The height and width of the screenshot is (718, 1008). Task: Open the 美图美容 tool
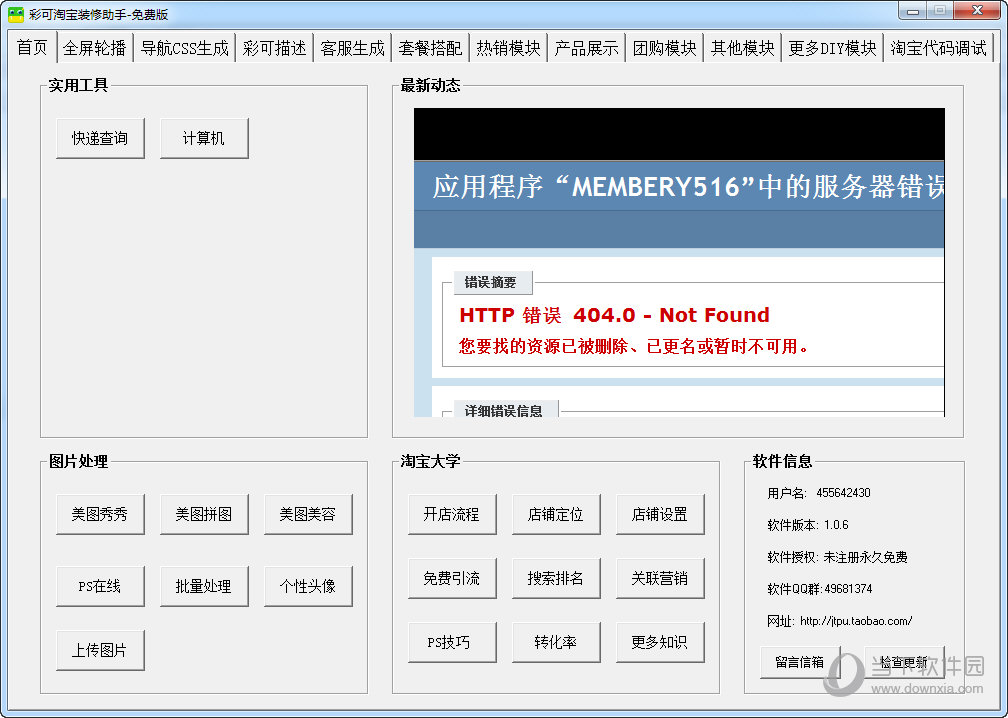(x=309, y=514)
